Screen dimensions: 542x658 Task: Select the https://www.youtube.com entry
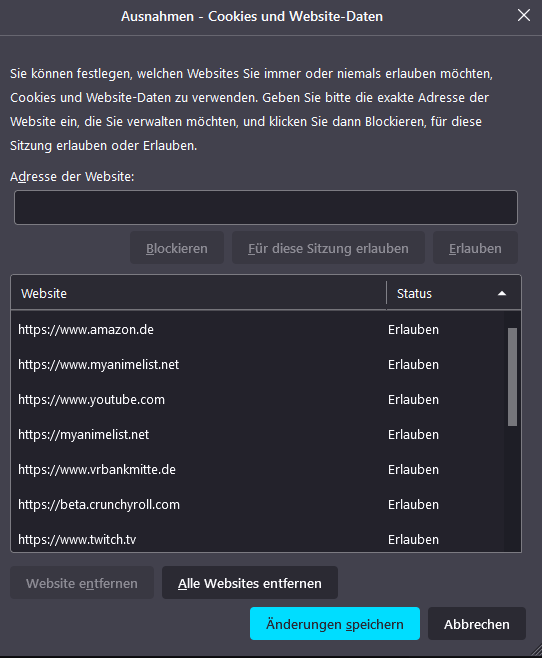(x=258, y=400)
